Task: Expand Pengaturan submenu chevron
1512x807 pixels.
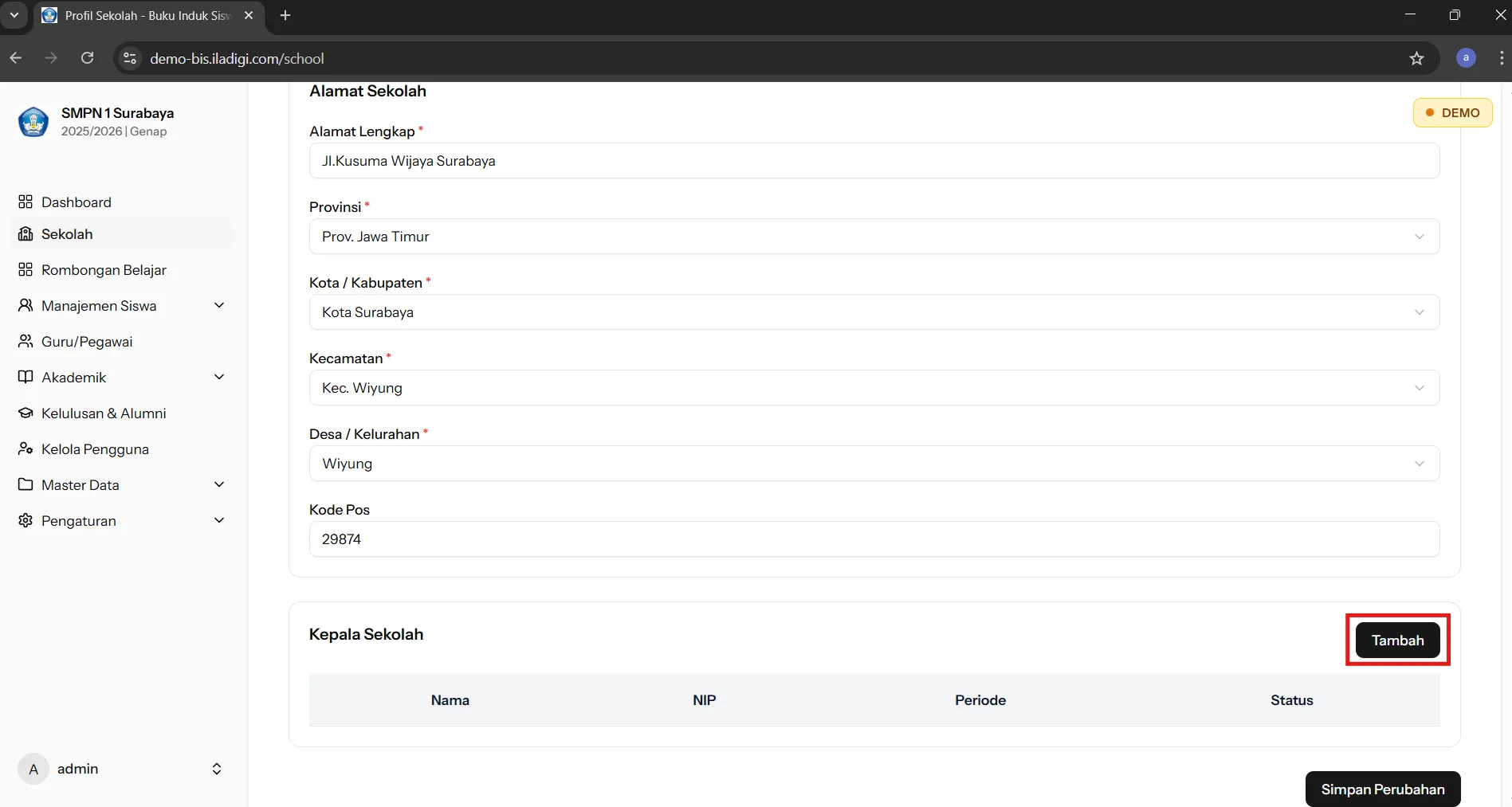Action: coord(219,520)
